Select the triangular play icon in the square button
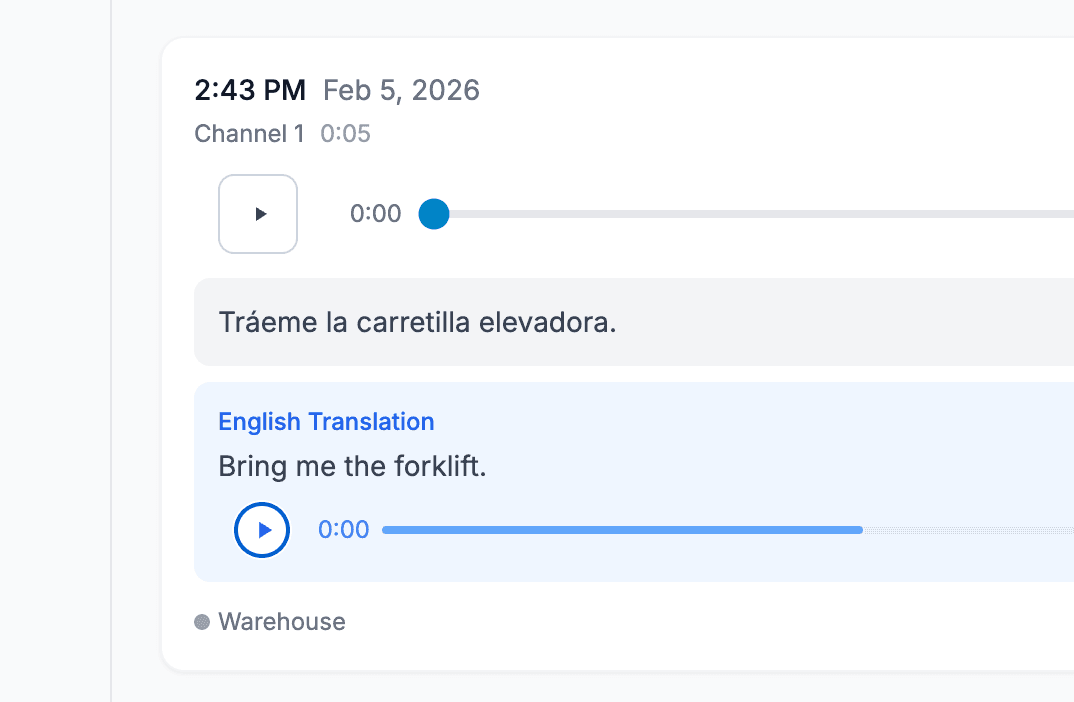The image size is (1074, 702). [258, 213]
